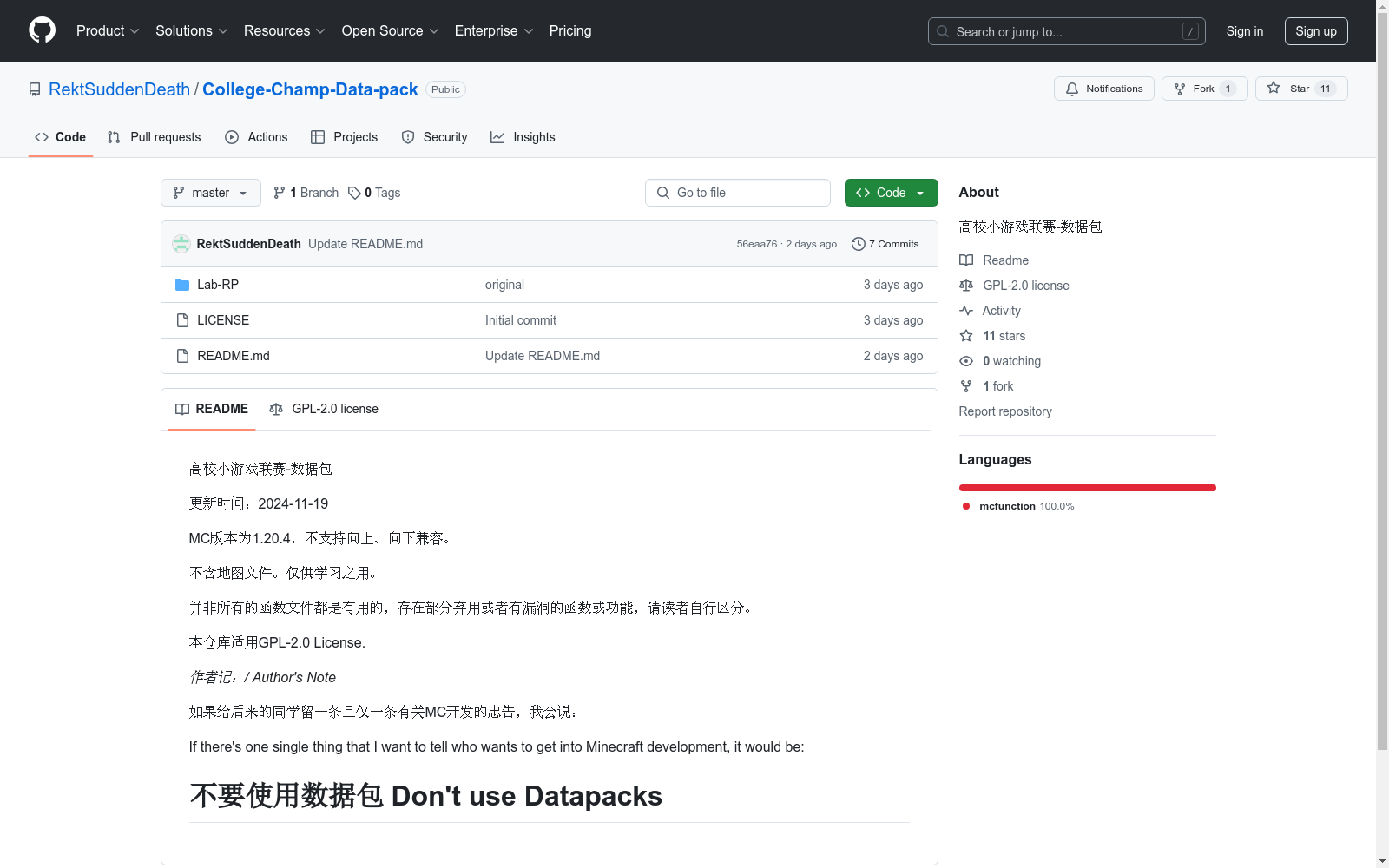The image size is (1389, 868).
Task: Open the Lab-RP folder icon
Action: (182, 285)
